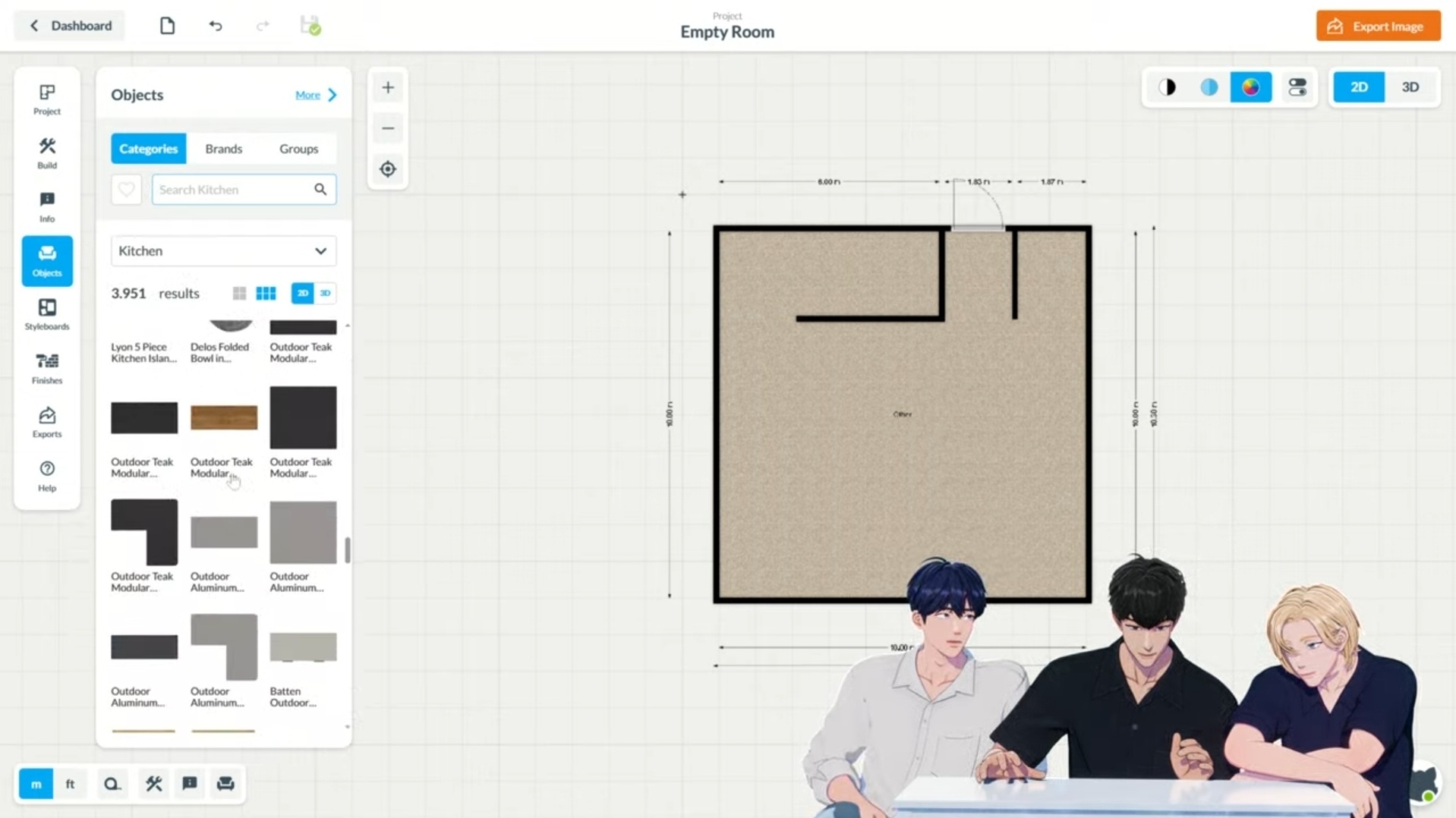Image resolution: width=1456 pixels, height=818 pixels.
Task: Set units to meters
Action: 36,784
